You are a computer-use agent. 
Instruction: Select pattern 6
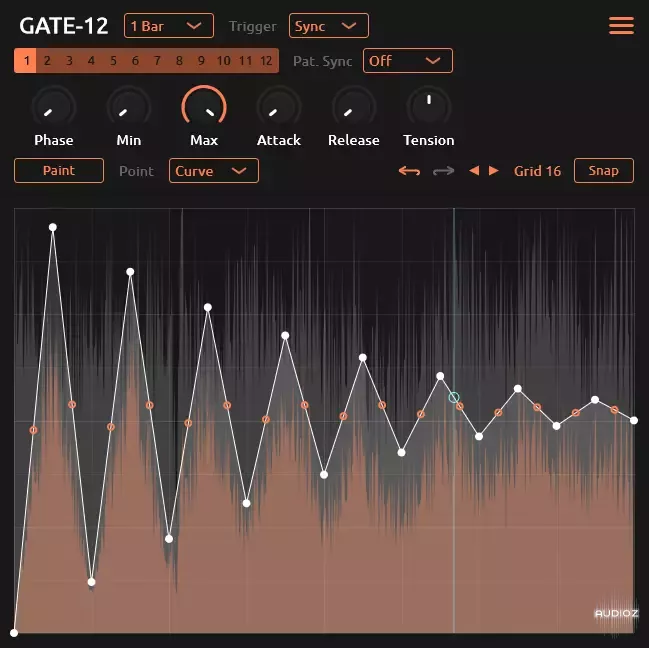click(x=135, y=61)
